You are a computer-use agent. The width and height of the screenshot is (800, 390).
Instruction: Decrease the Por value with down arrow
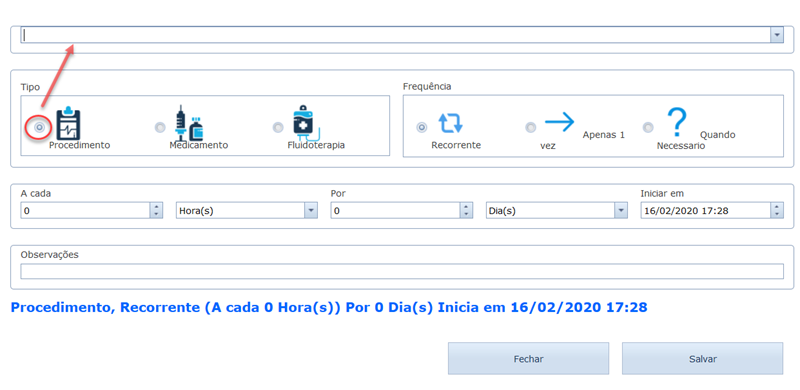466,214
